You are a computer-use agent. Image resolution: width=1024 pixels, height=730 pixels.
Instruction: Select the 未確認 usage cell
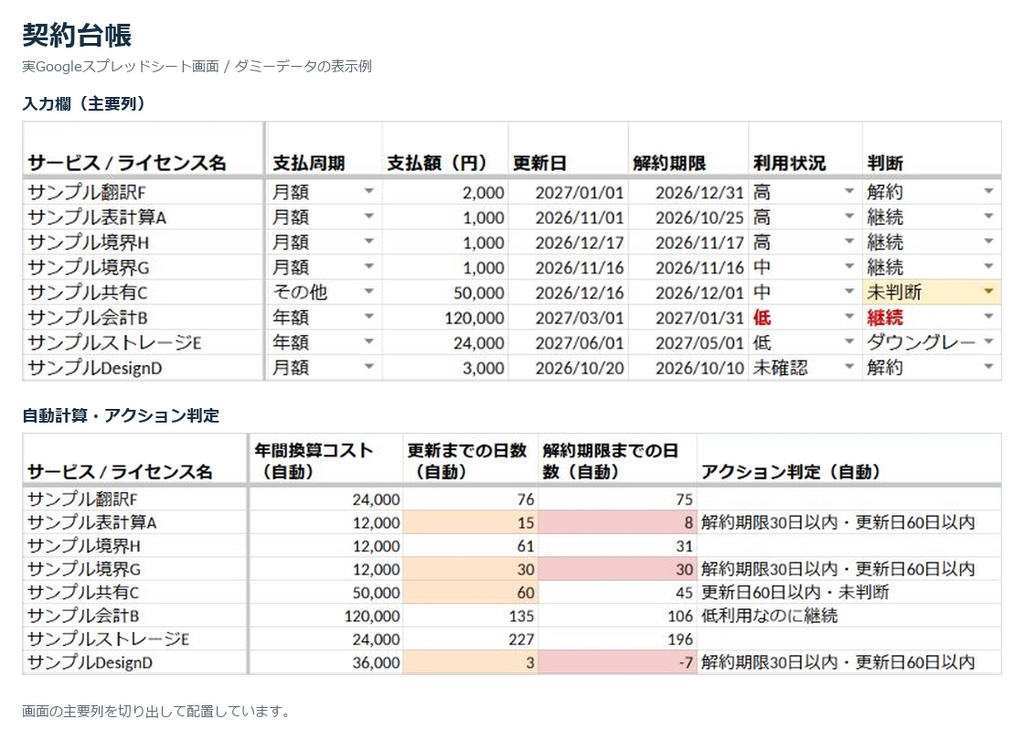[805, 368]
